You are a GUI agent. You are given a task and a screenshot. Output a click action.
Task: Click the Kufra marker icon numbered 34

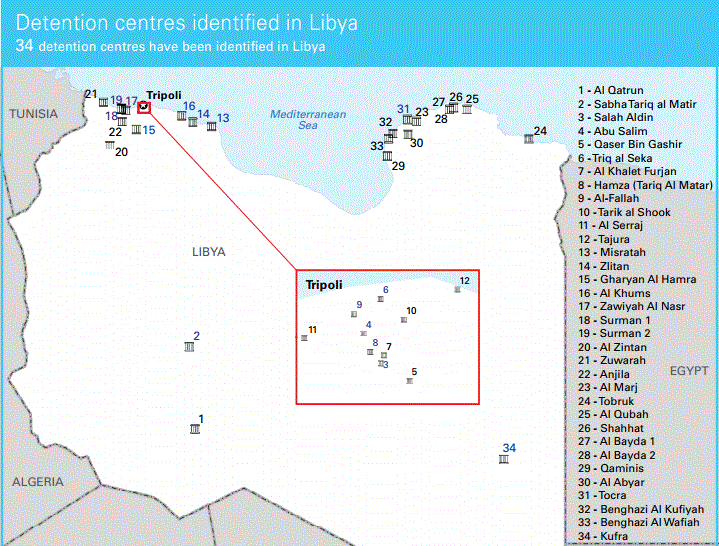point(504,459)
